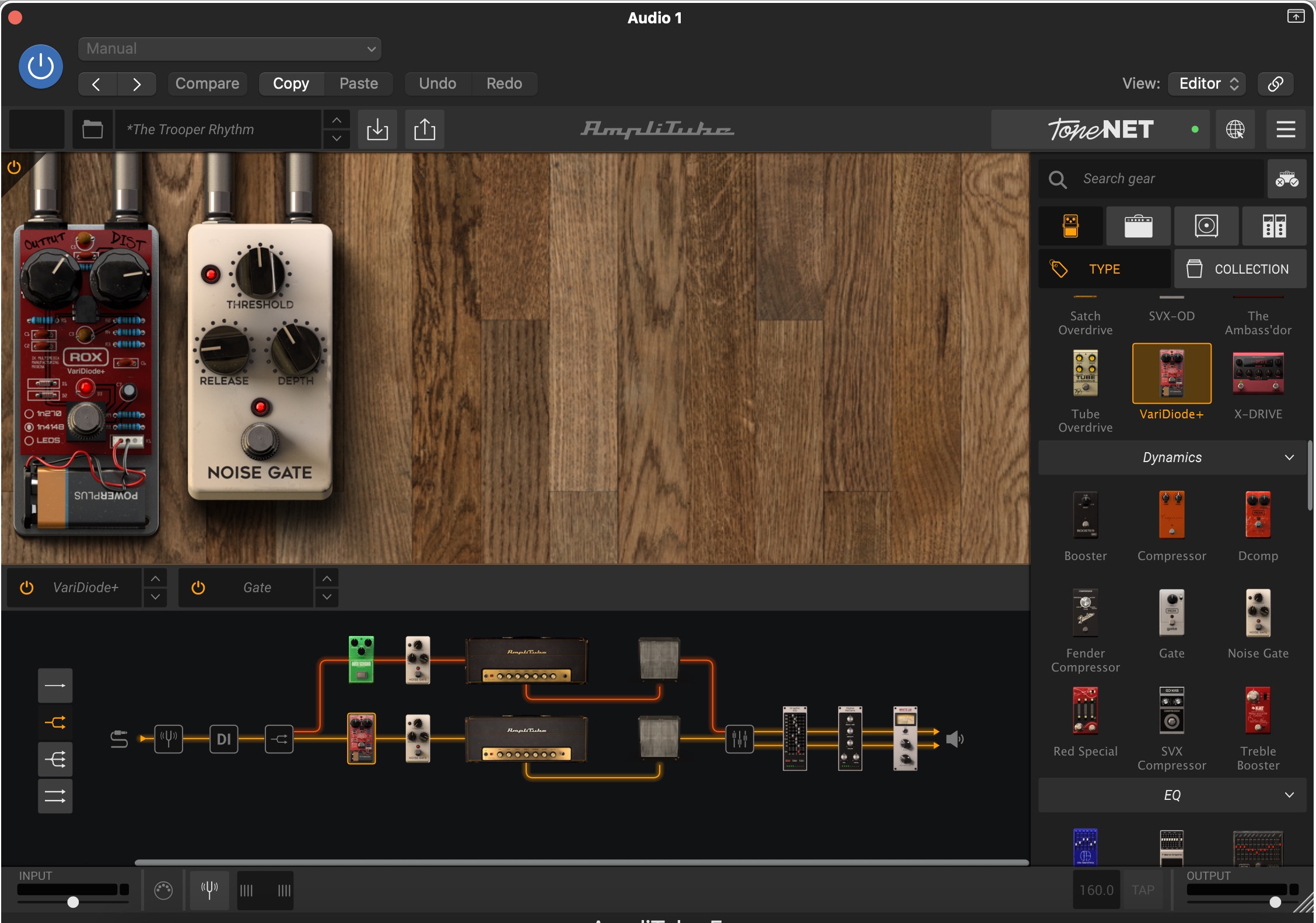
Task: Toggle Gate slot power button
Action: click(x=198, y=588)
